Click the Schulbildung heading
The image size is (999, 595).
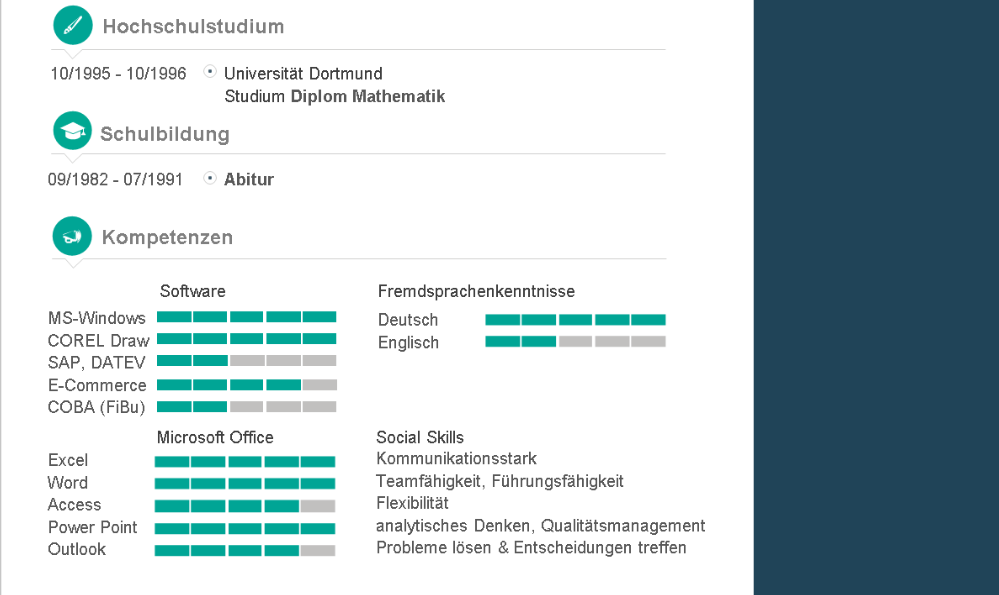pos(165,134)
